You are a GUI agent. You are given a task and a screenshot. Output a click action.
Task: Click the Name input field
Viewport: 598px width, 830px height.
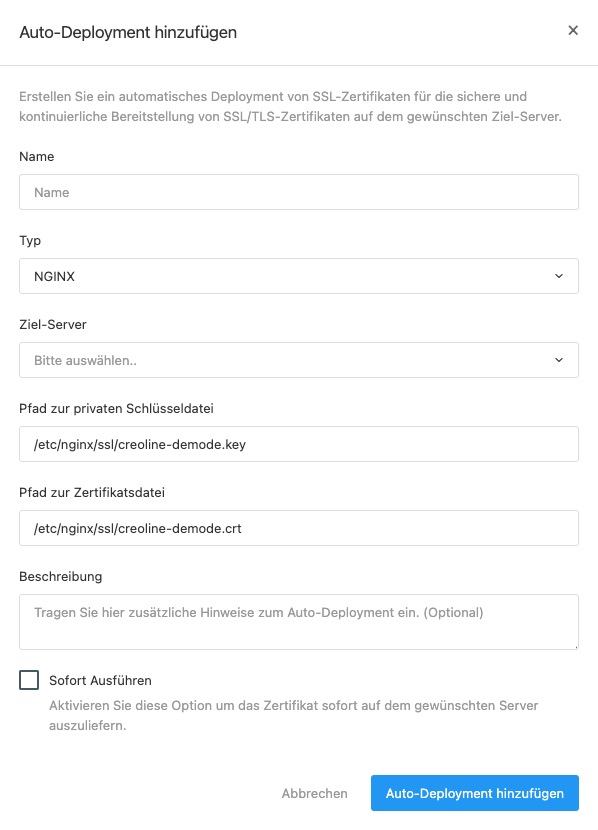[298, 192]
